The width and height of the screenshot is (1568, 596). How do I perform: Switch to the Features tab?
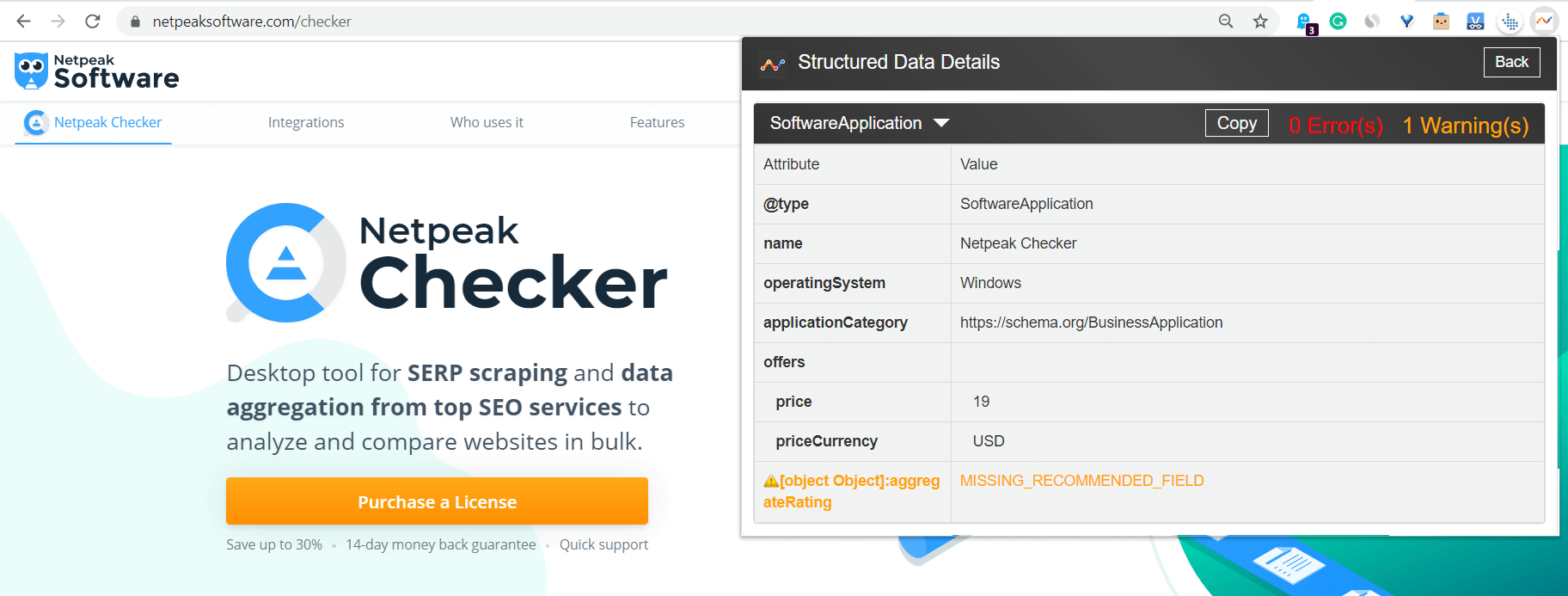tap(657, 123)
